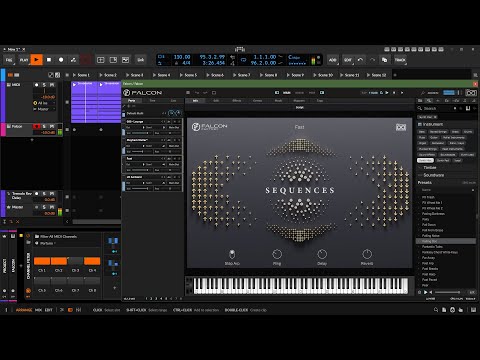Open the Track menu button
This screenshot has height=360, width=480.
[x=400, y=60]
